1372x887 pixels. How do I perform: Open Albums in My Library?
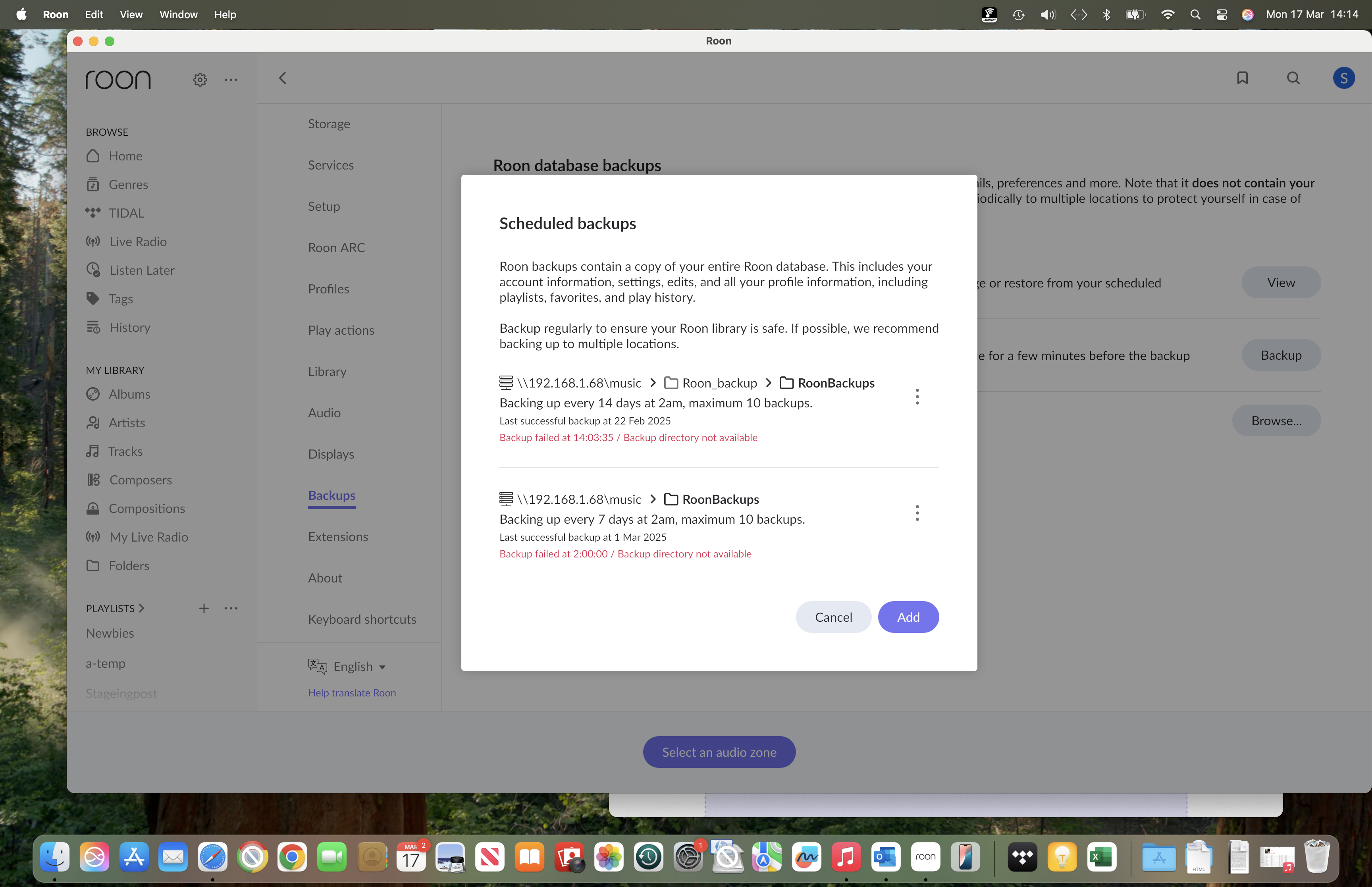118,394
